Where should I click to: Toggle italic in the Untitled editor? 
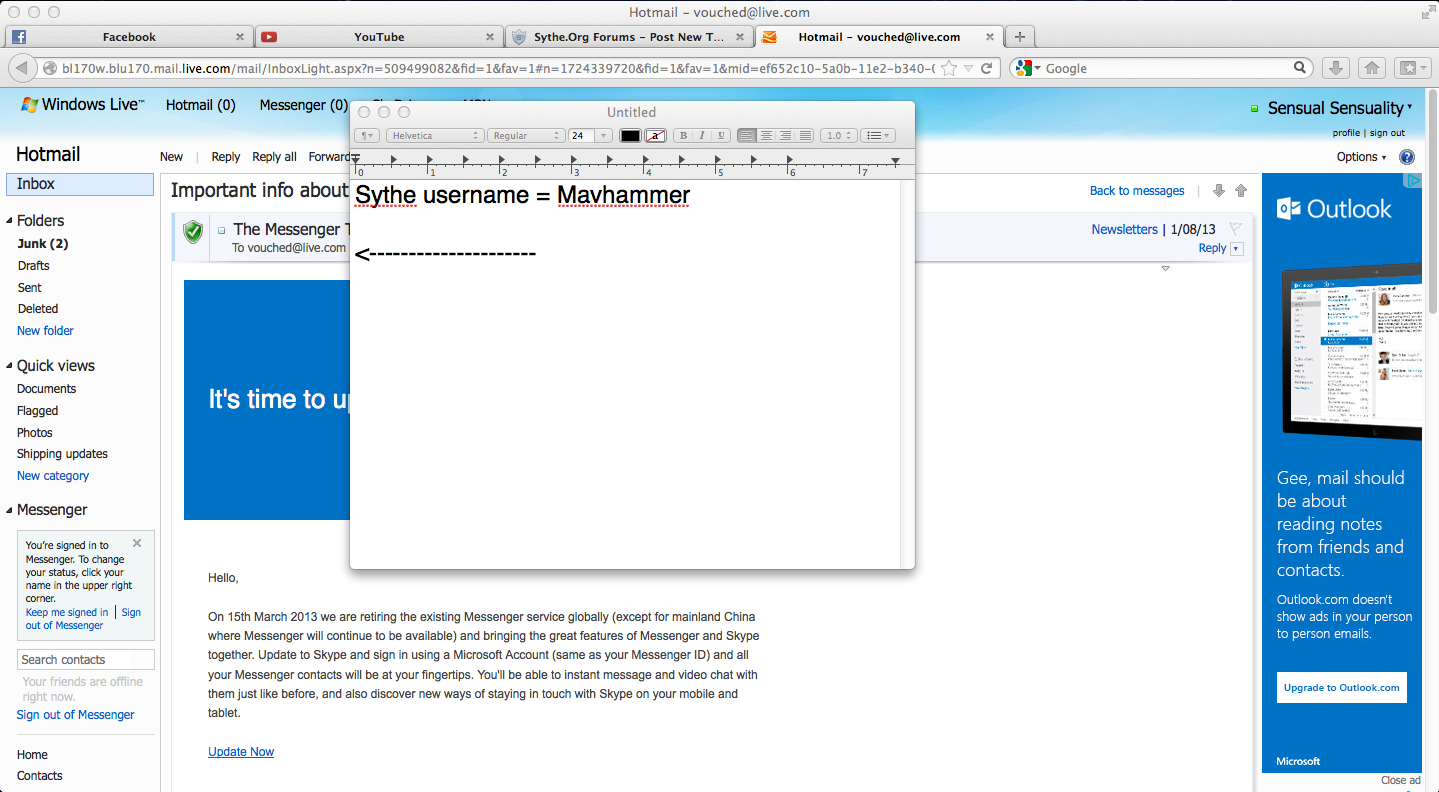(702, 136)
